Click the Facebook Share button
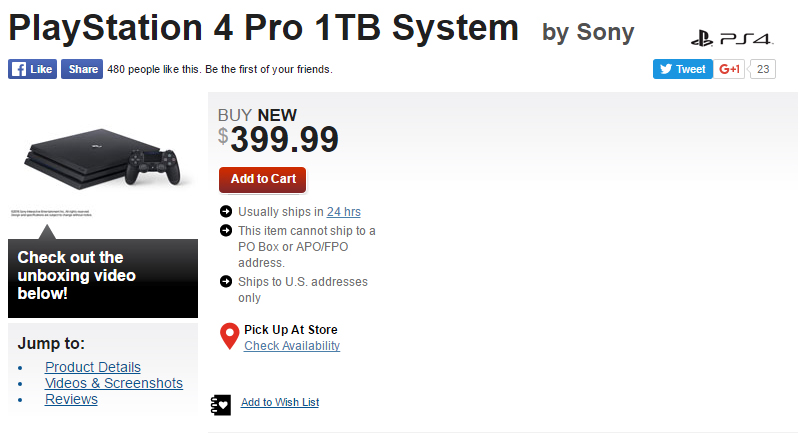This screenshot has width=803, height=433. (x=82, y=69)
